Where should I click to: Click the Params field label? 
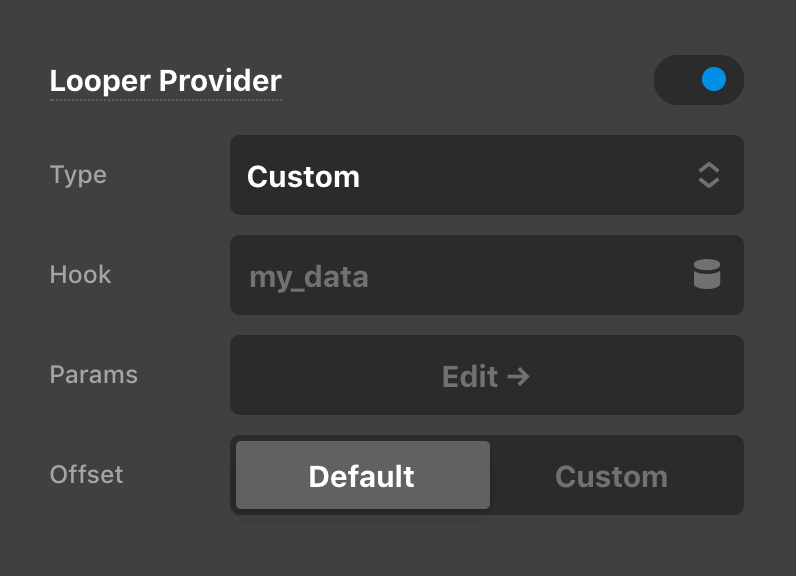94,375
